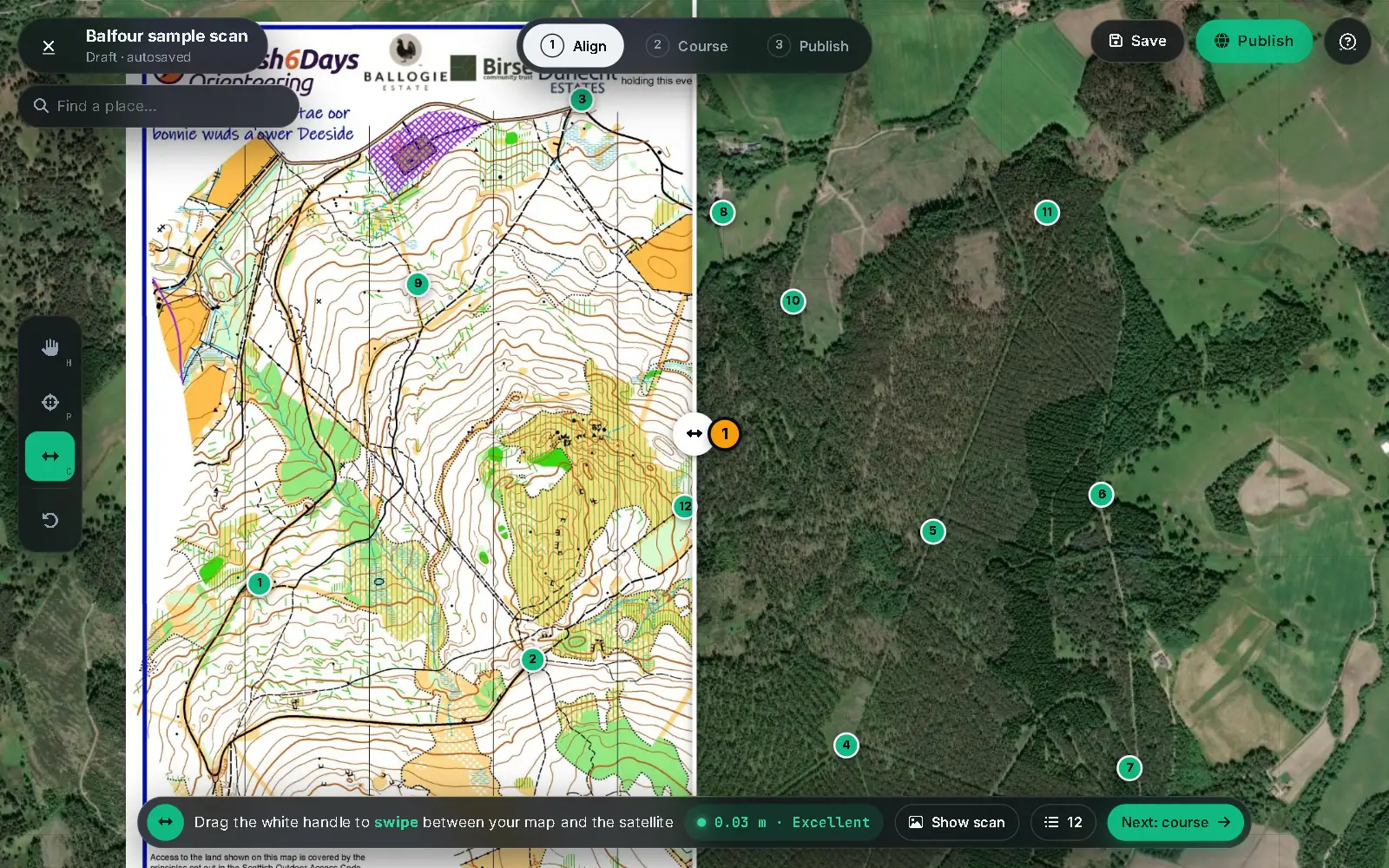Proceed with Next: course button
Viewport: 1389px width, 868px height.
[x=1175, y=822]
